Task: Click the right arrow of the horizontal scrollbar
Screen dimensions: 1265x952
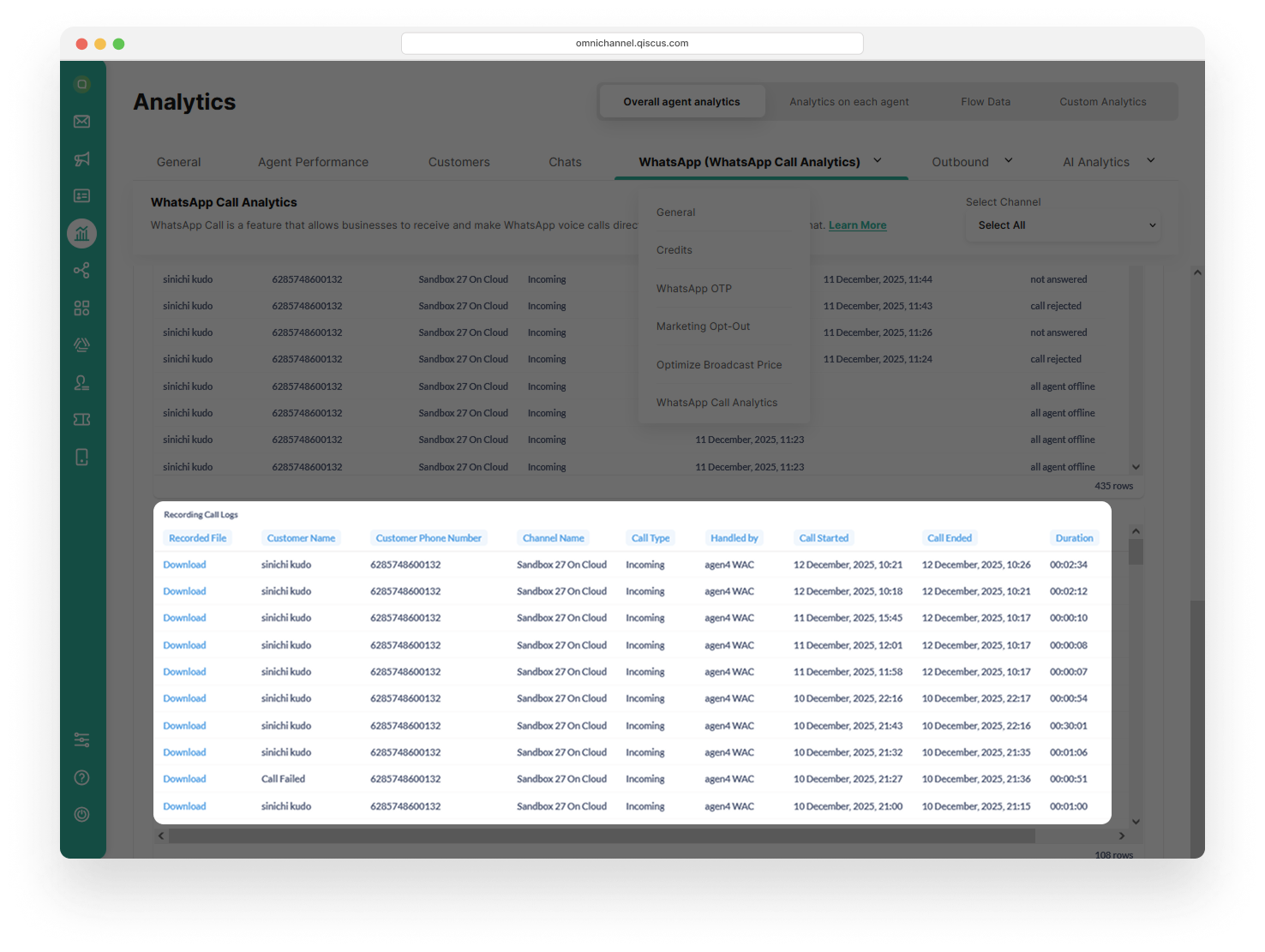Action: (x=1122, y=835)
